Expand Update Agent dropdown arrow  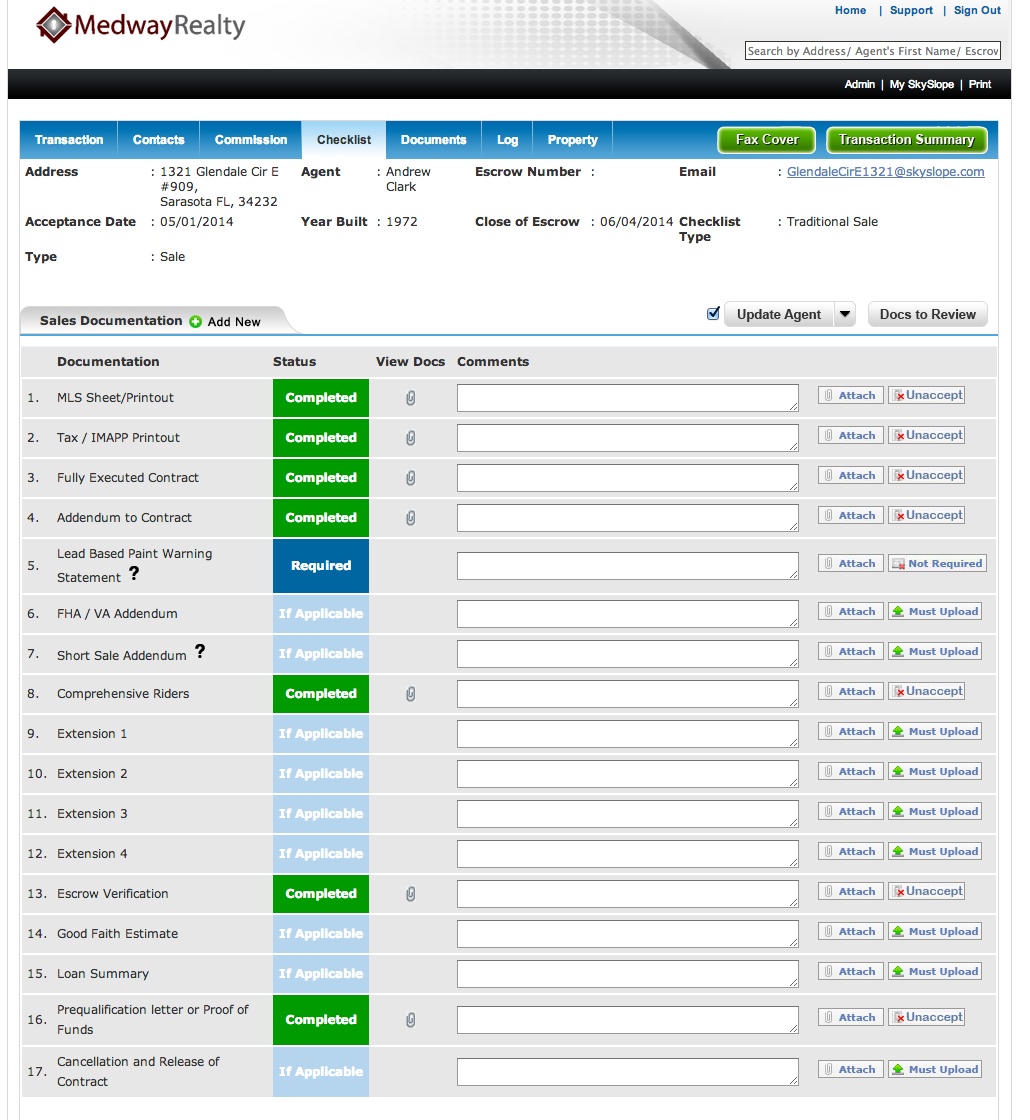(845, 314)
